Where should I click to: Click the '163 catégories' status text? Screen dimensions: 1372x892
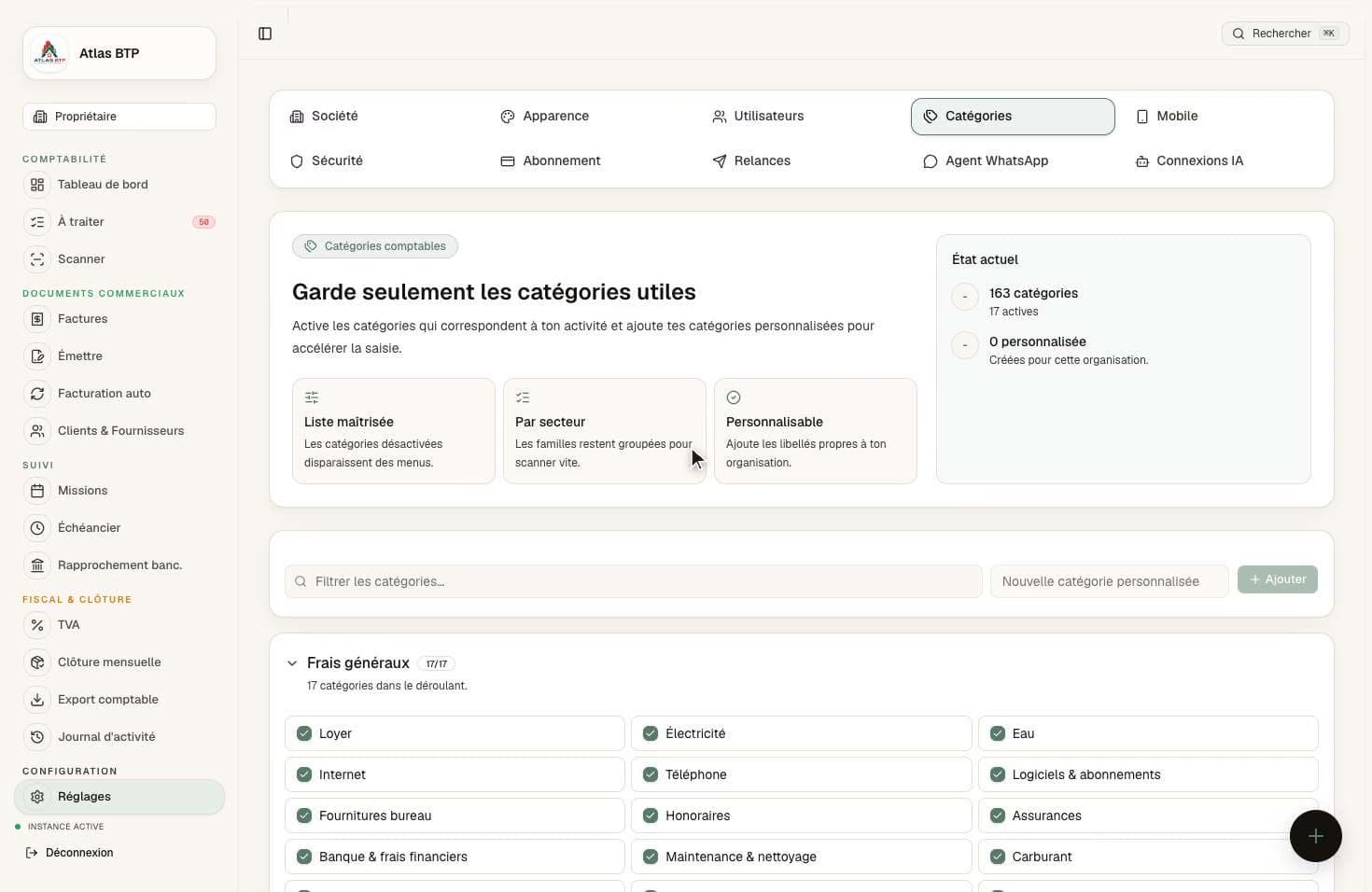tap(1033, 293)
